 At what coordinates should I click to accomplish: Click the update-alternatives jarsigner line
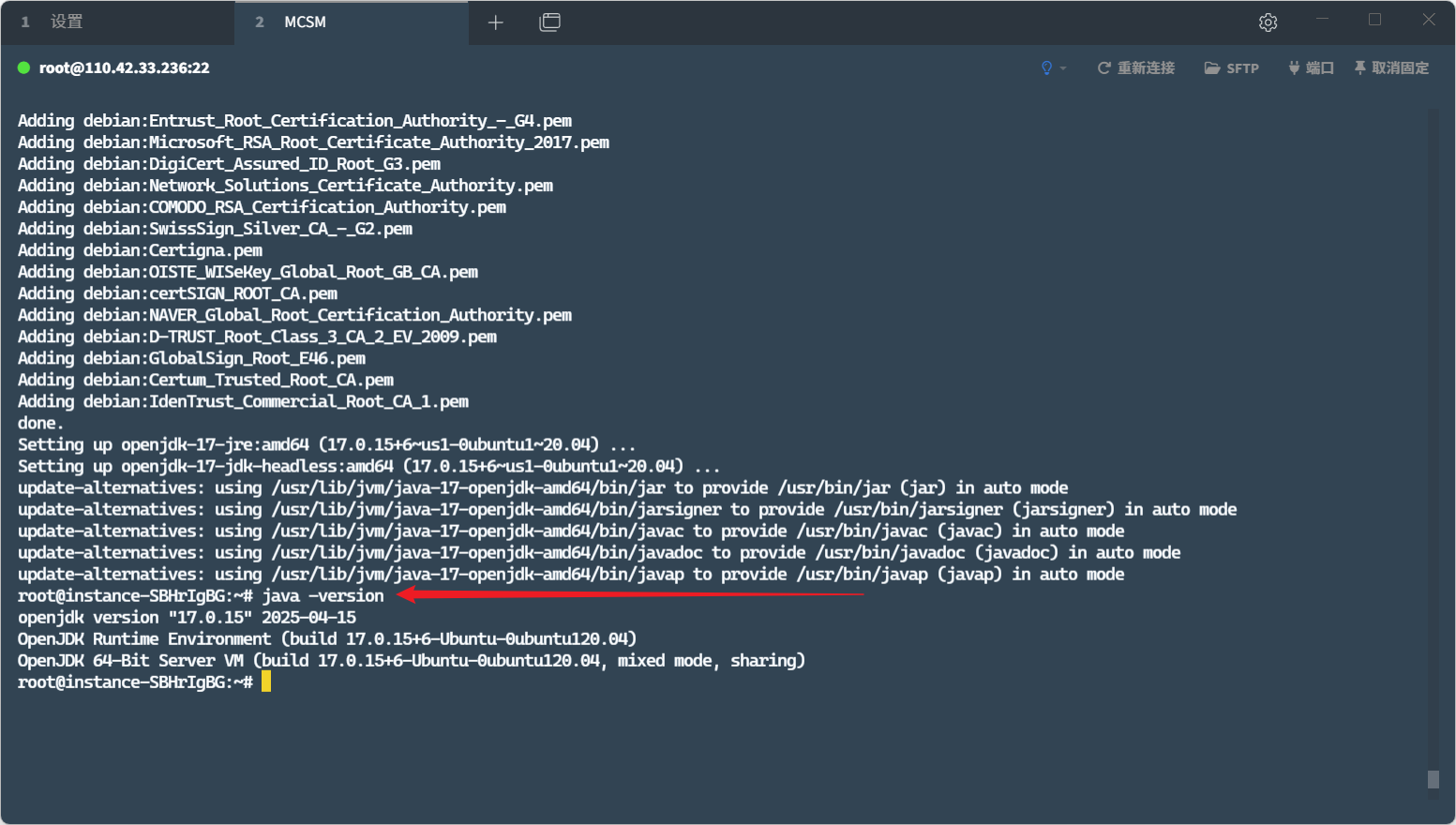tap(627, 509)
